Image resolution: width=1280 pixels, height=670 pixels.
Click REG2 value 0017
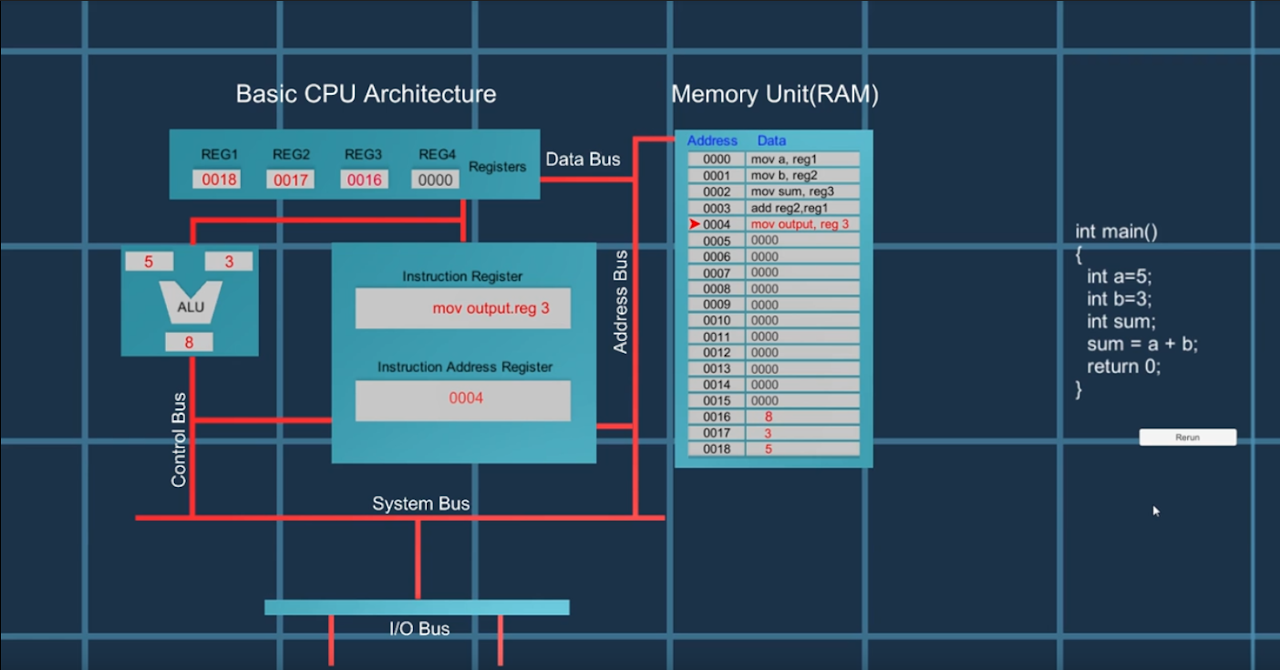coord(291,180)
